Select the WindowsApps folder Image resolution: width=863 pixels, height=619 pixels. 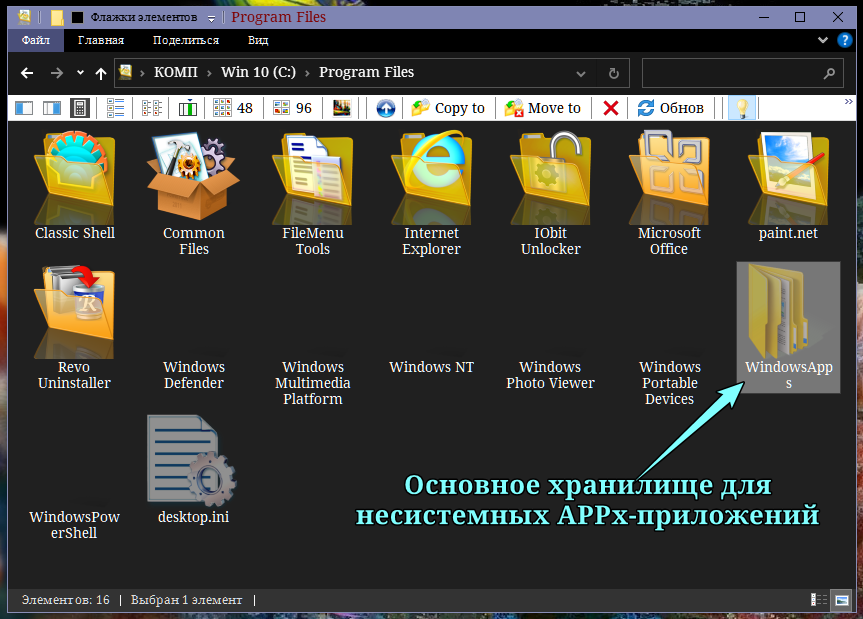click(789, 327)
